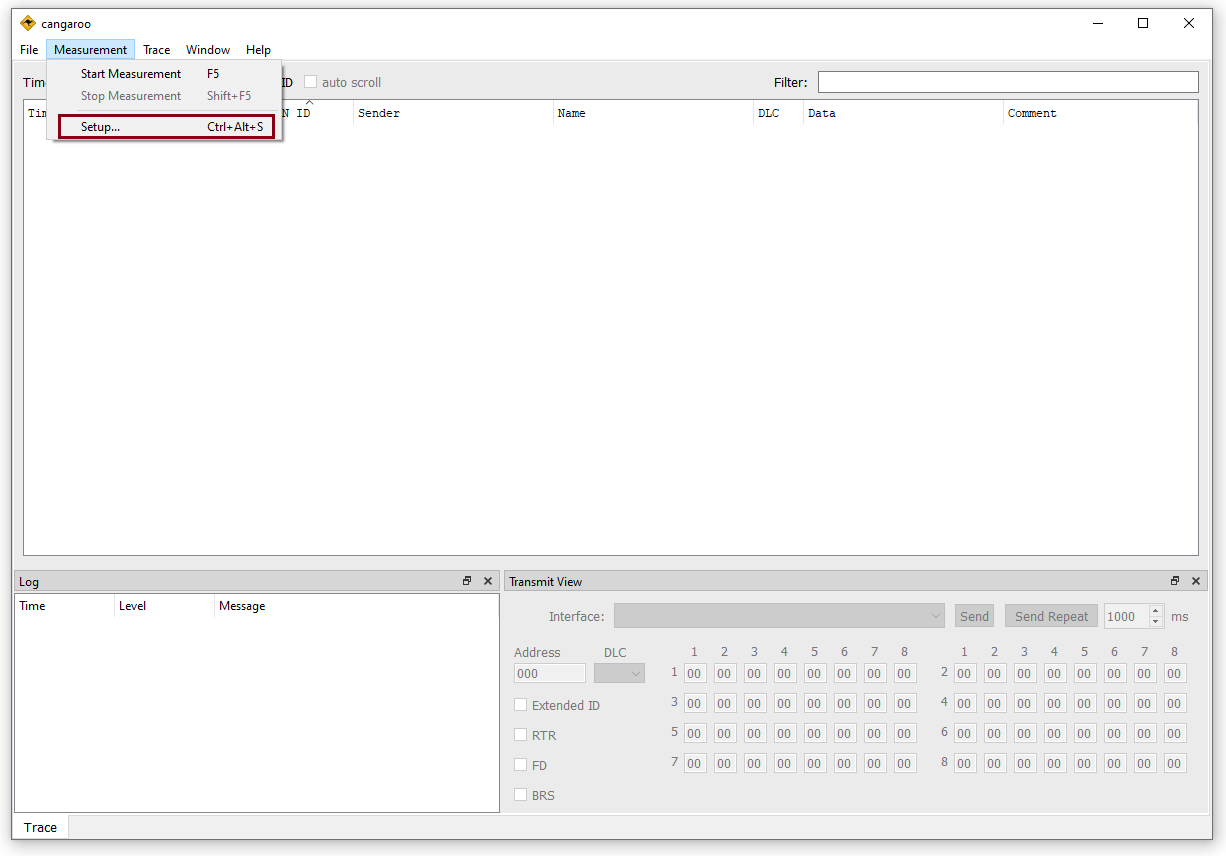Click first byte field in row 2

point(965,673)
